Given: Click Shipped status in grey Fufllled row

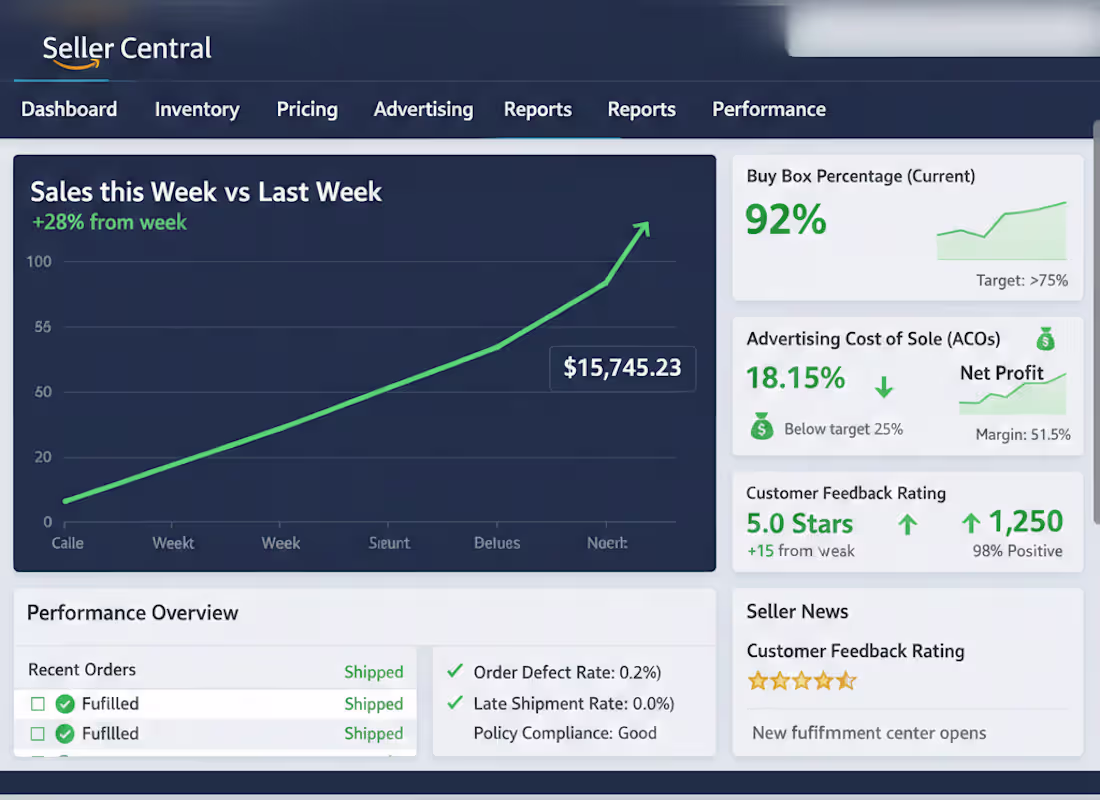Looking at the screenshot, I should coord(374,733).
